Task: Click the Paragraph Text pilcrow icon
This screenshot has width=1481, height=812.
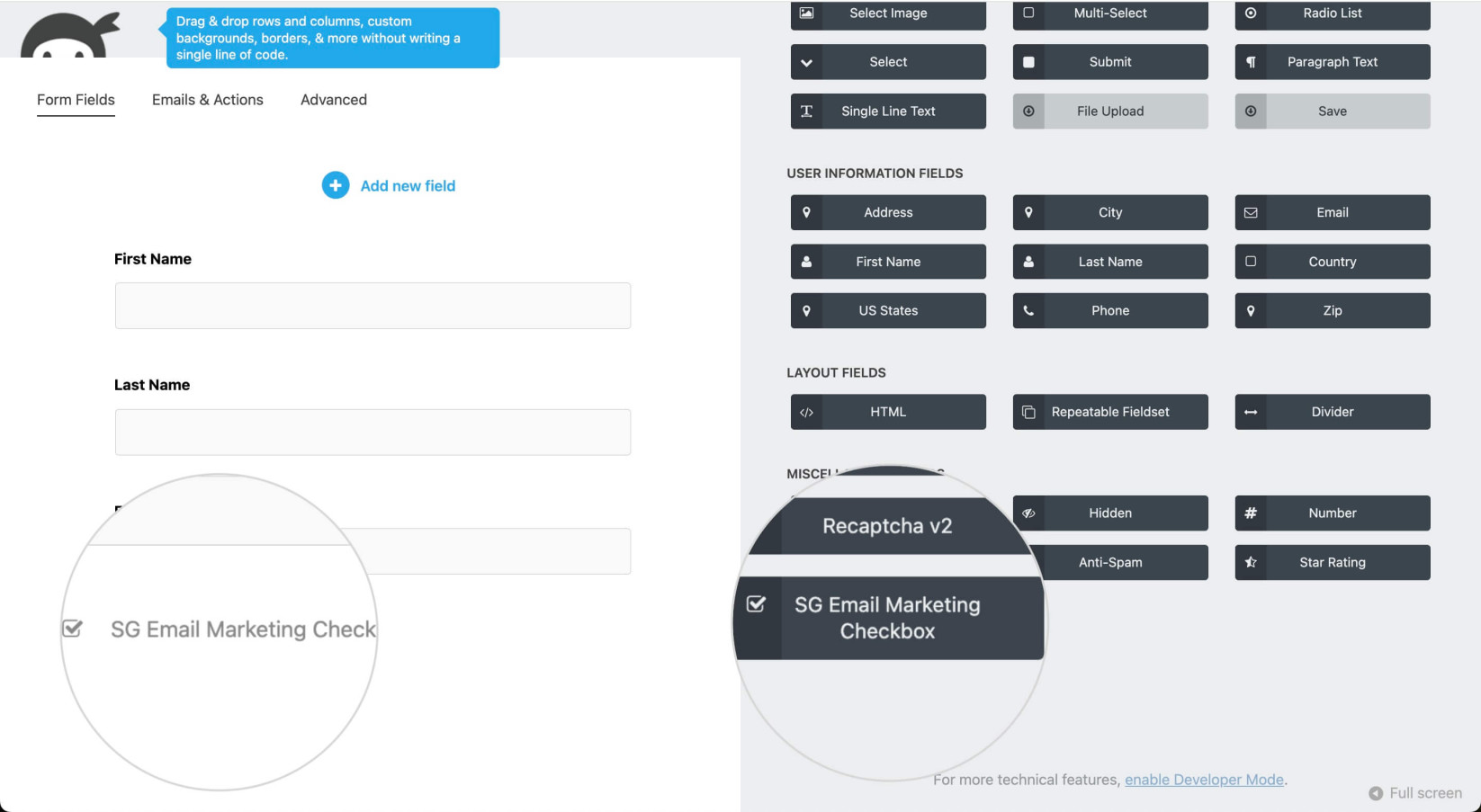Action: (x=1251, y=62)
